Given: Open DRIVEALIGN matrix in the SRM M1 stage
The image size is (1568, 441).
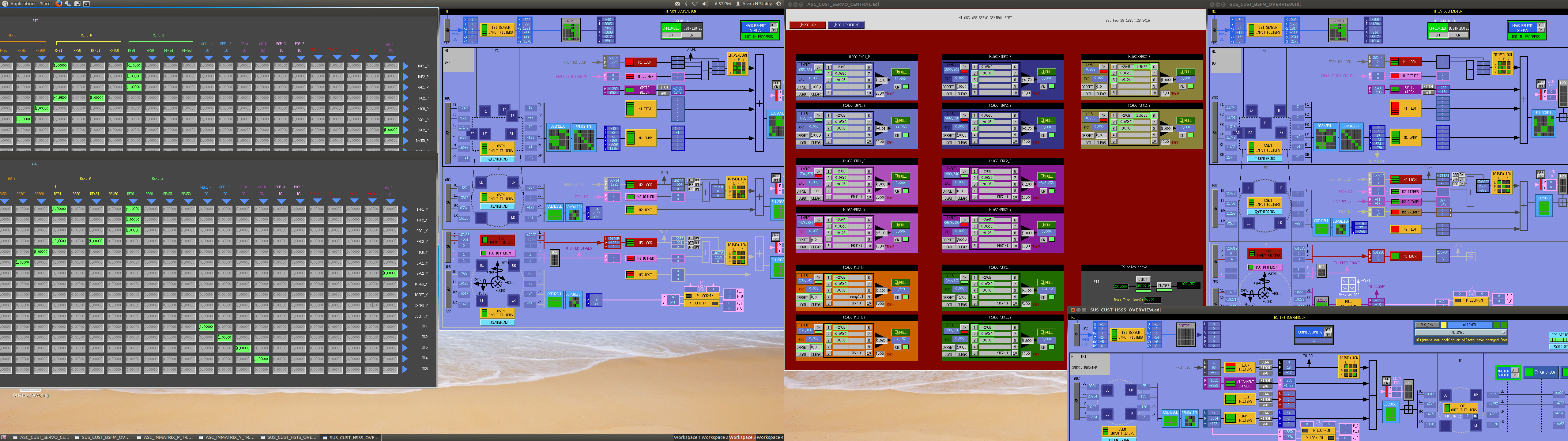Looking at the screenshot, I should pos(737,64).
